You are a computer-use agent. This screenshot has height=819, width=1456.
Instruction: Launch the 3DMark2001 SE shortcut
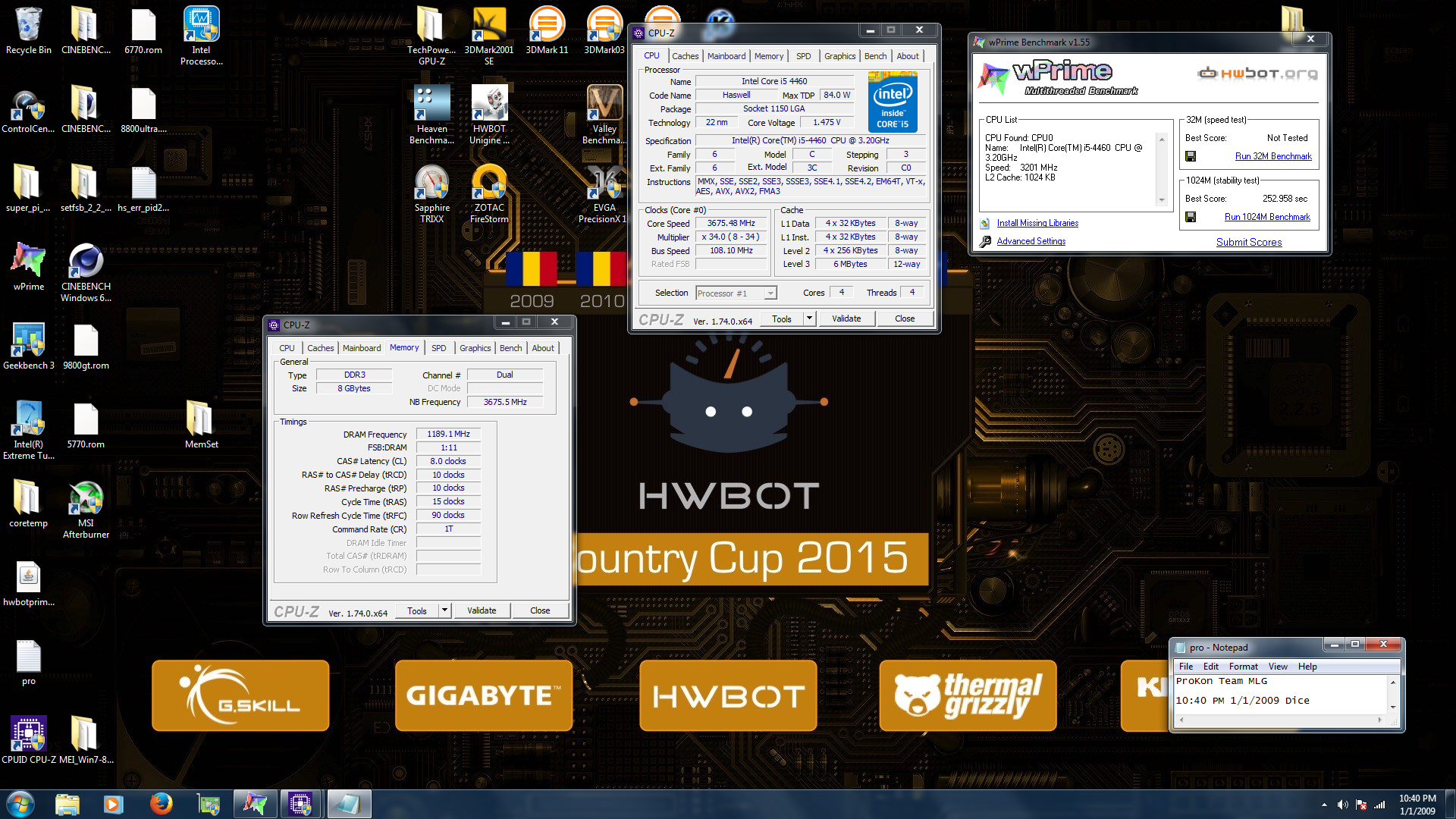click(x=489, y=35)
